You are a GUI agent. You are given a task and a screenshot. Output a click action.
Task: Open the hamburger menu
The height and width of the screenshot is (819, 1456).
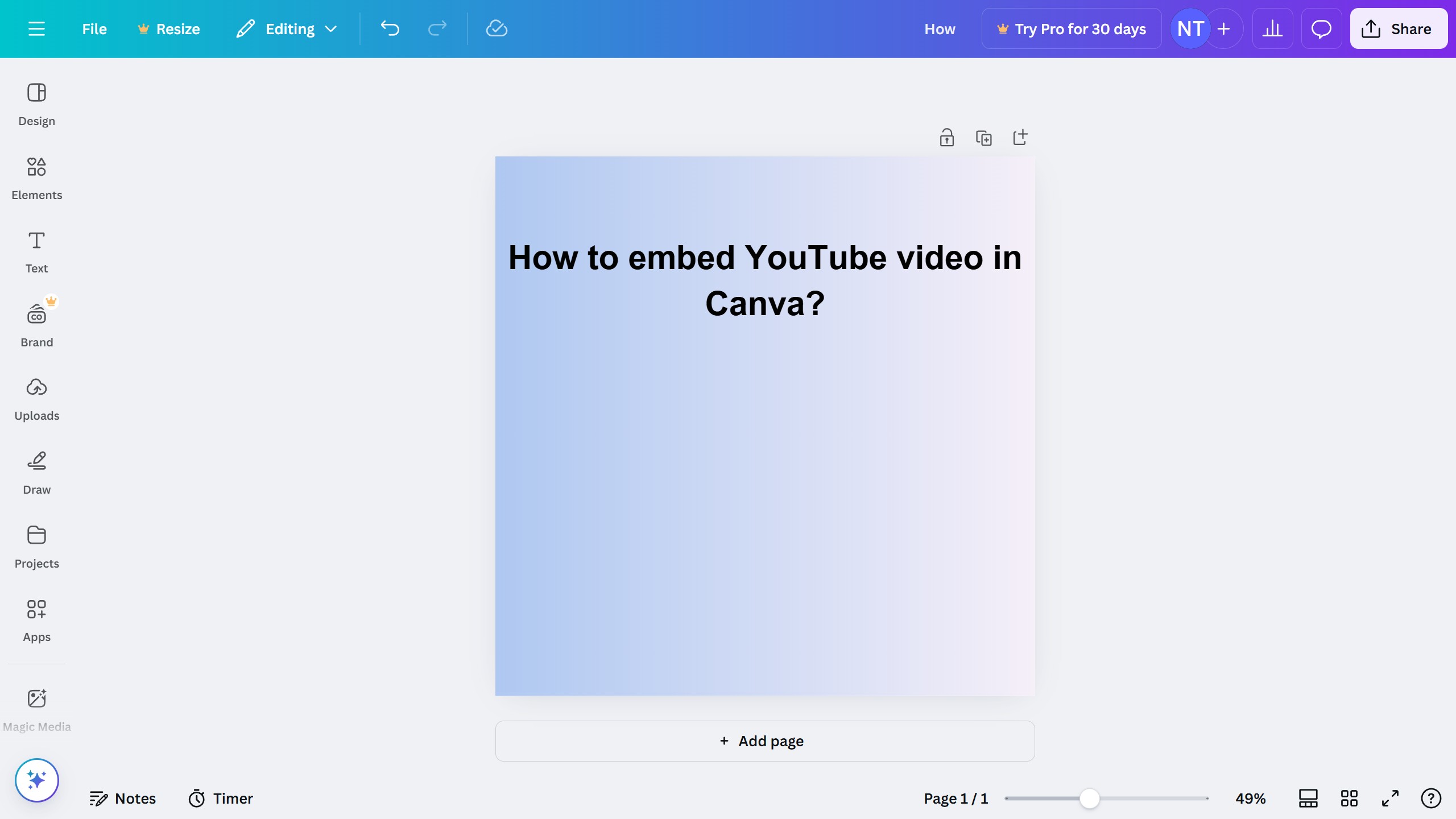point(38,28)
